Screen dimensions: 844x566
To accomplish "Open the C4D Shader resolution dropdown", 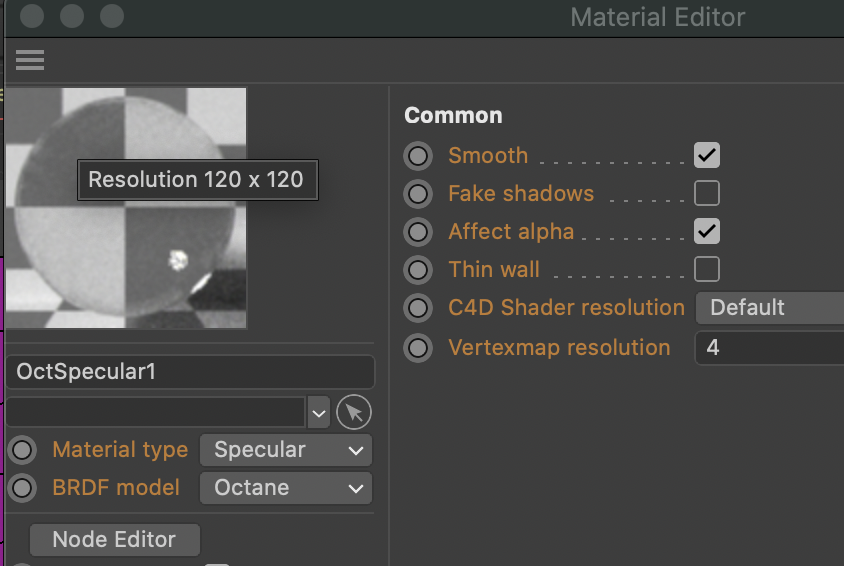I will [768, 308].
